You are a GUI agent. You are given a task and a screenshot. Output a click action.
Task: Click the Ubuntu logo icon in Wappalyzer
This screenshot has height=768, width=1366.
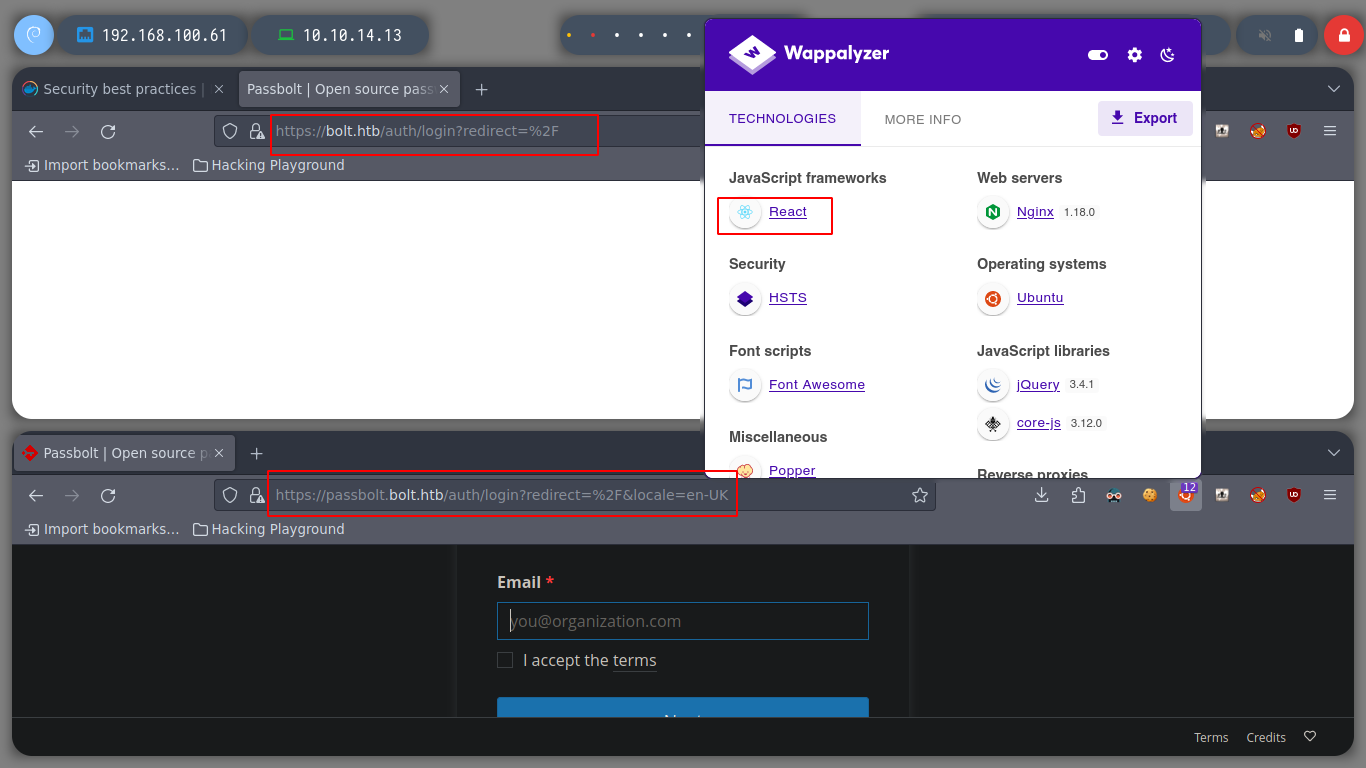(993, 298)
